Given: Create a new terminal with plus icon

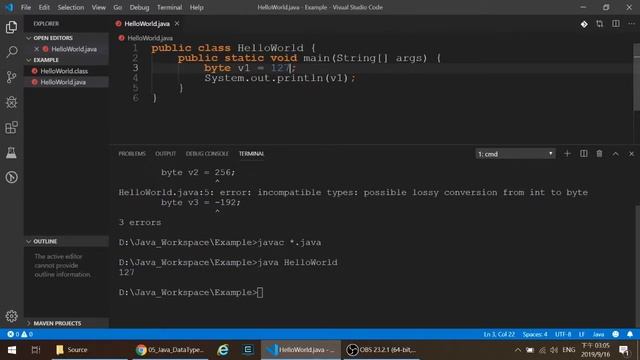Looking at the screenshot, I should click(x=567, y=153).
